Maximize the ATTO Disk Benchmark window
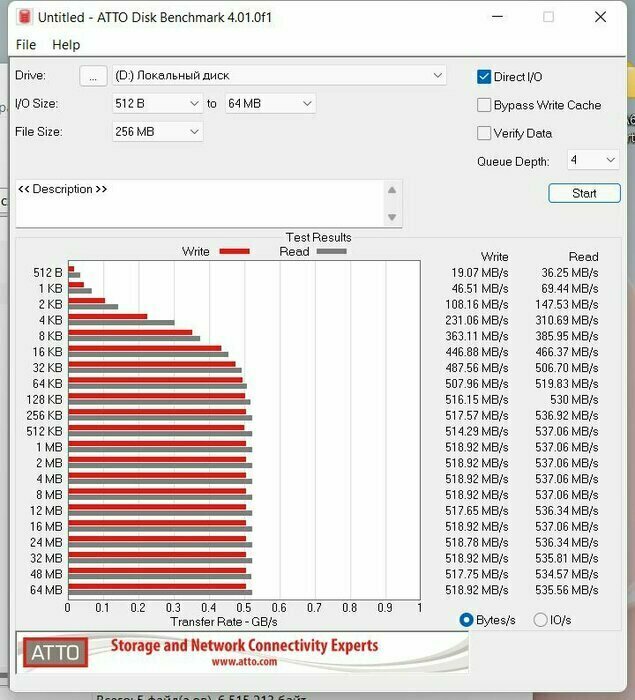Image resolution: width=635 pixels, height=700 pixels. (548, 17)
